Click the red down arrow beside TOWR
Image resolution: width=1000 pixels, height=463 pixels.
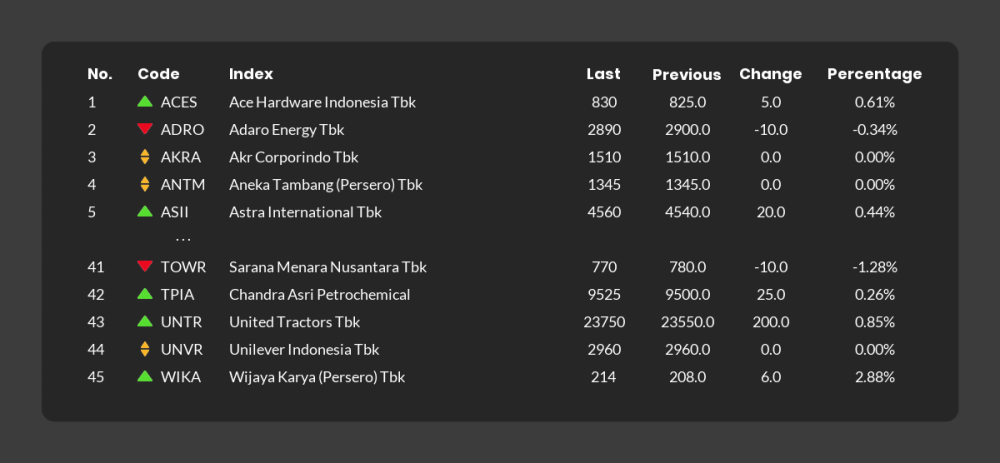(145, 266)
